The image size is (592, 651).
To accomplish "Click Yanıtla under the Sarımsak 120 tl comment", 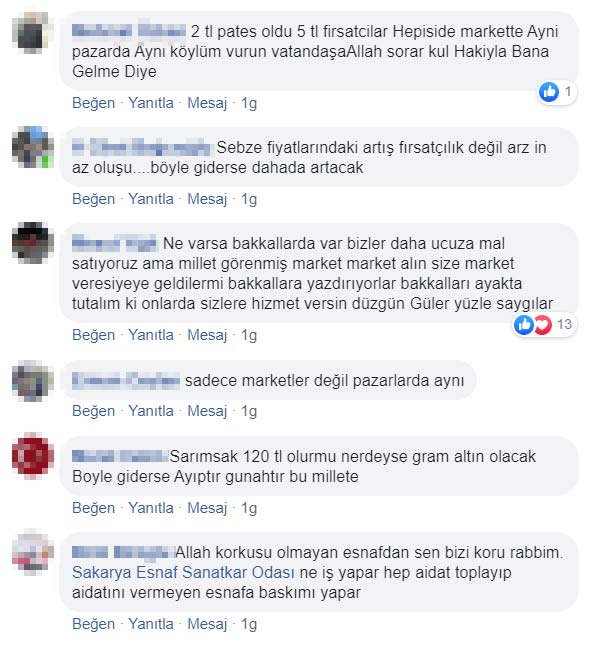I will [x=151, y=507].
